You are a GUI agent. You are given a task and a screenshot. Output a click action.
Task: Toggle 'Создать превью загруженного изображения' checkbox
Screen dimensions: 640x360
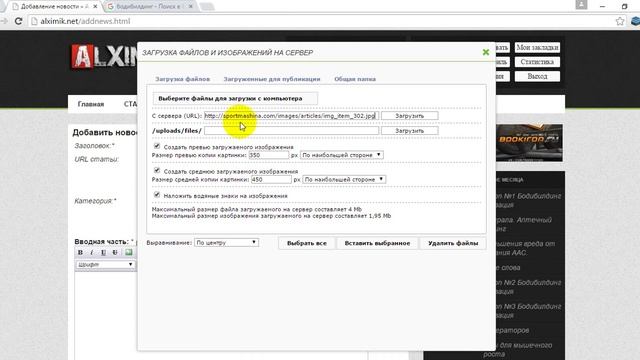[157, 146]
